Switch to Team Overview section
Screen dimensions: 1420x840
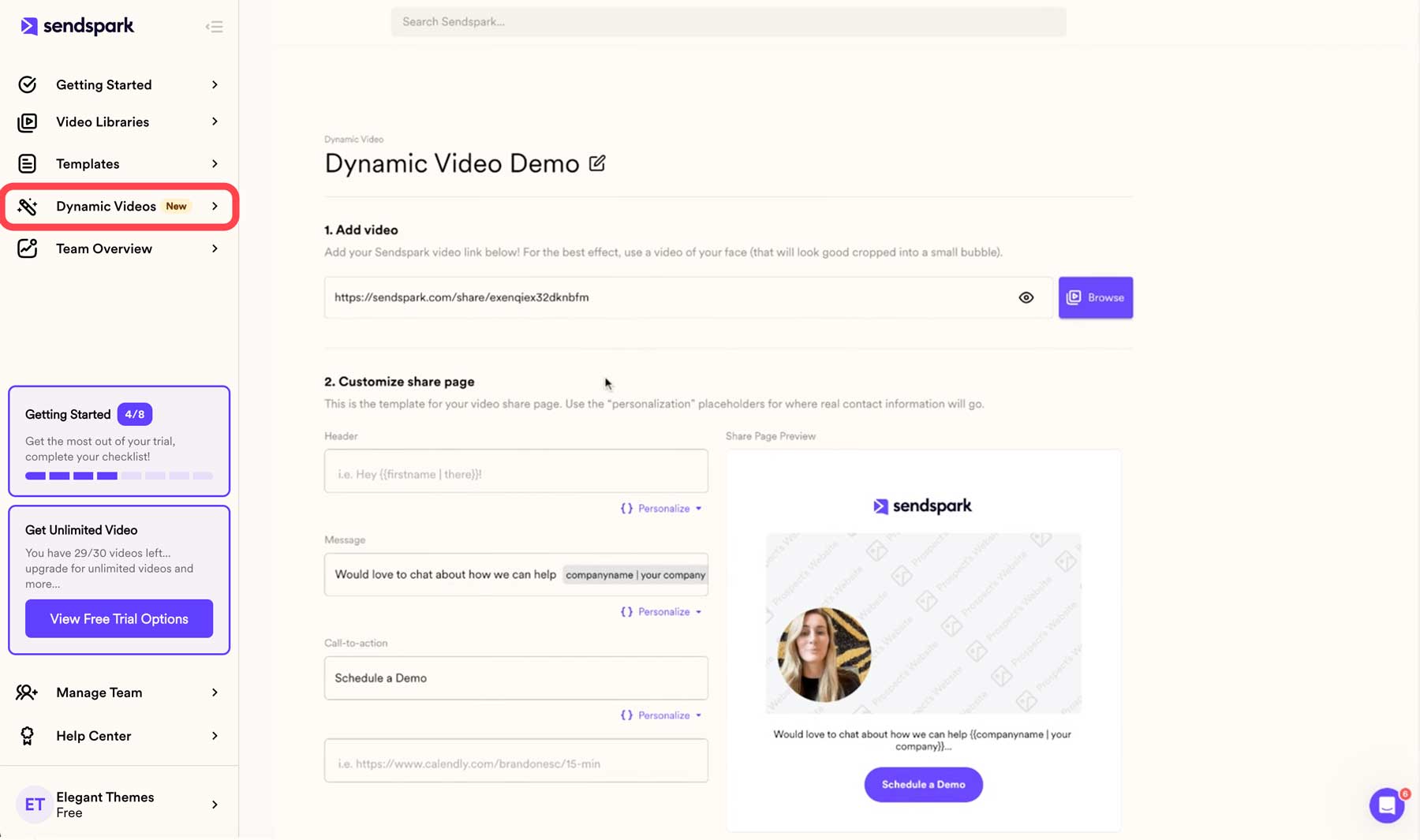tap(103, 248)
